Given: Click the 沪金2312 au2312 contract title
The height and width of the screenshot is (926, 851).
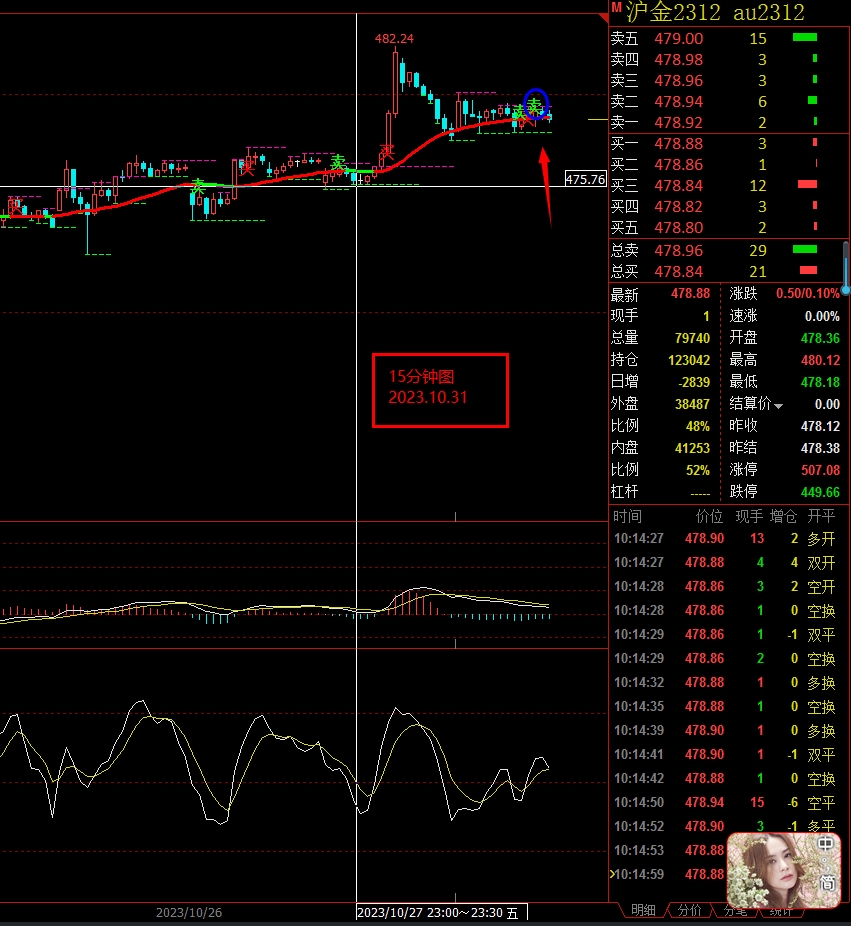Looking at the screenshot, I should pos(715,12).
